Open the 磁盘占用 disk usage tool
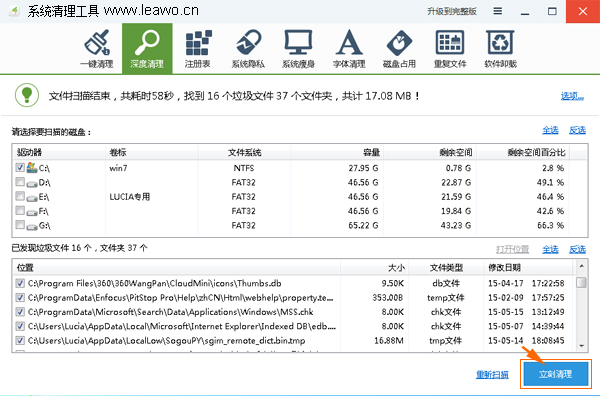 click(399, 49)
